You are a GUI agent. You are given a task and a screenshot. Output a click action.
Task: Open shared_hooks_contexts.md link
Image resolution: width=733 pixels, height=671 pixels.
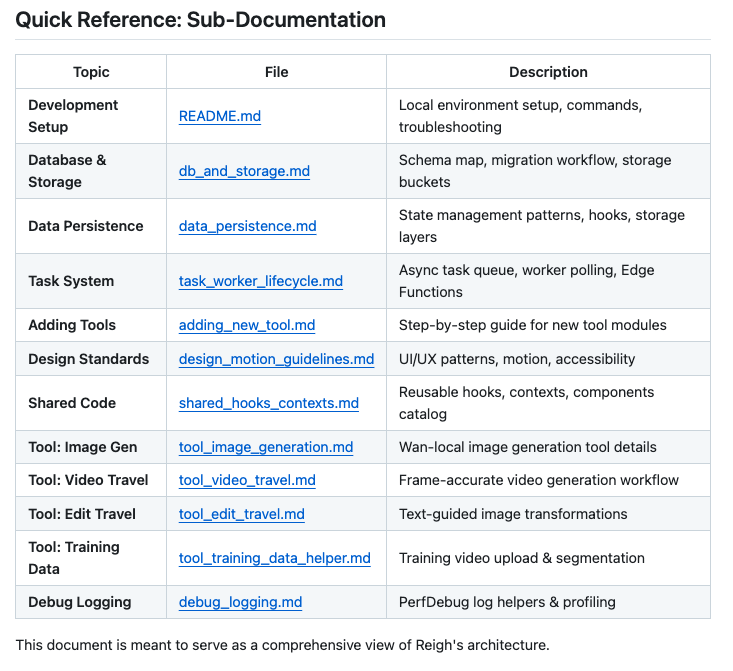(x=269, y=403)
